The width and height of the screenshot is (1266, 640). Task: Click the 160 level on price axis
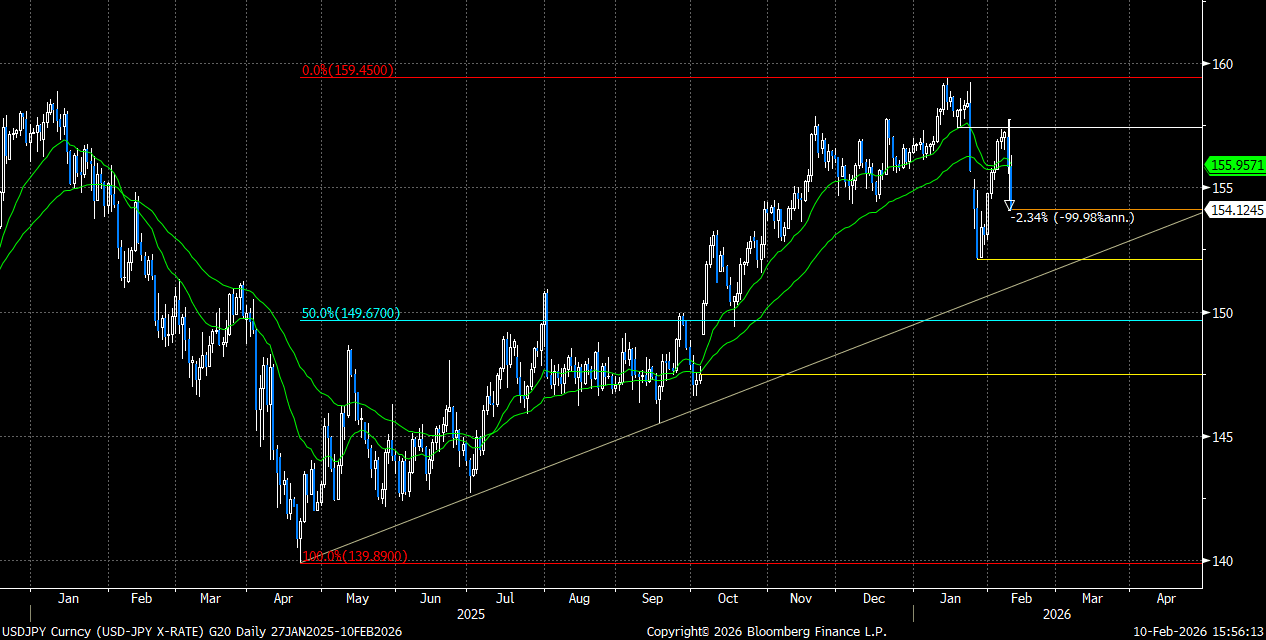click(1222, 64)
